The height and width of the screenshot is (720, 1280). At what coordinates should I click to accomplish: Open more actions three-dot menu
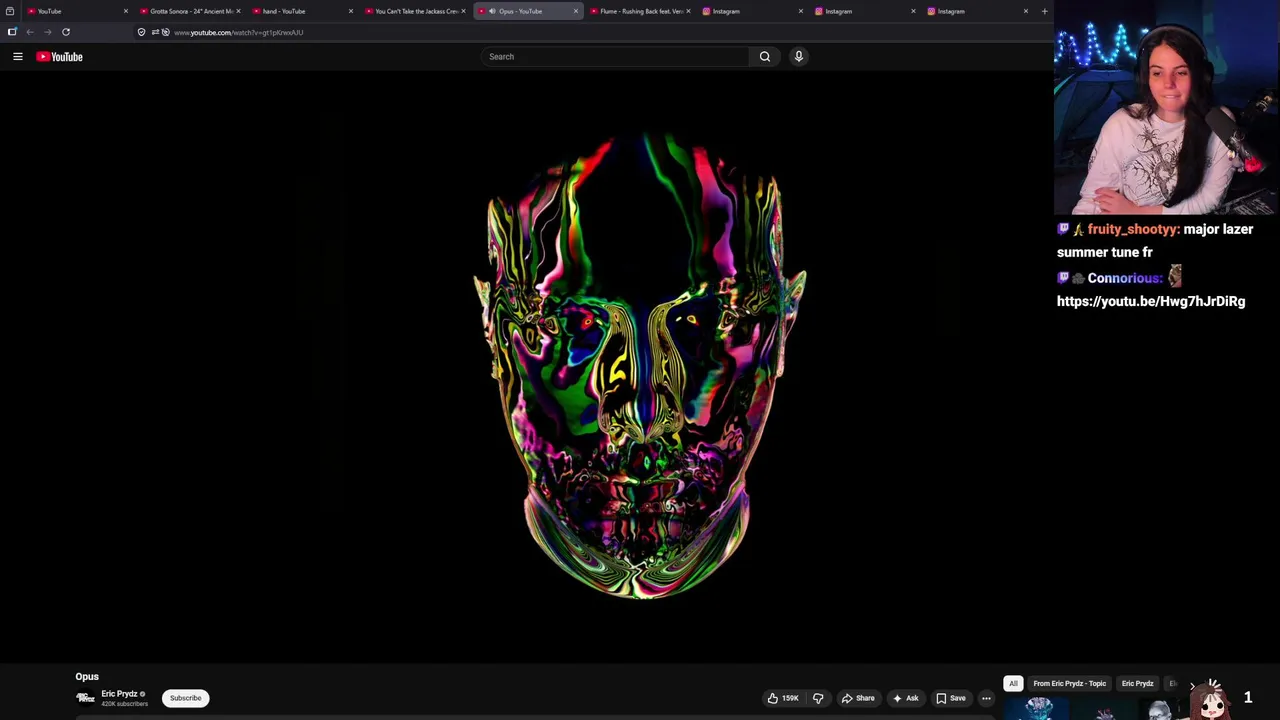pyautogui.click(x=986, y=698)
